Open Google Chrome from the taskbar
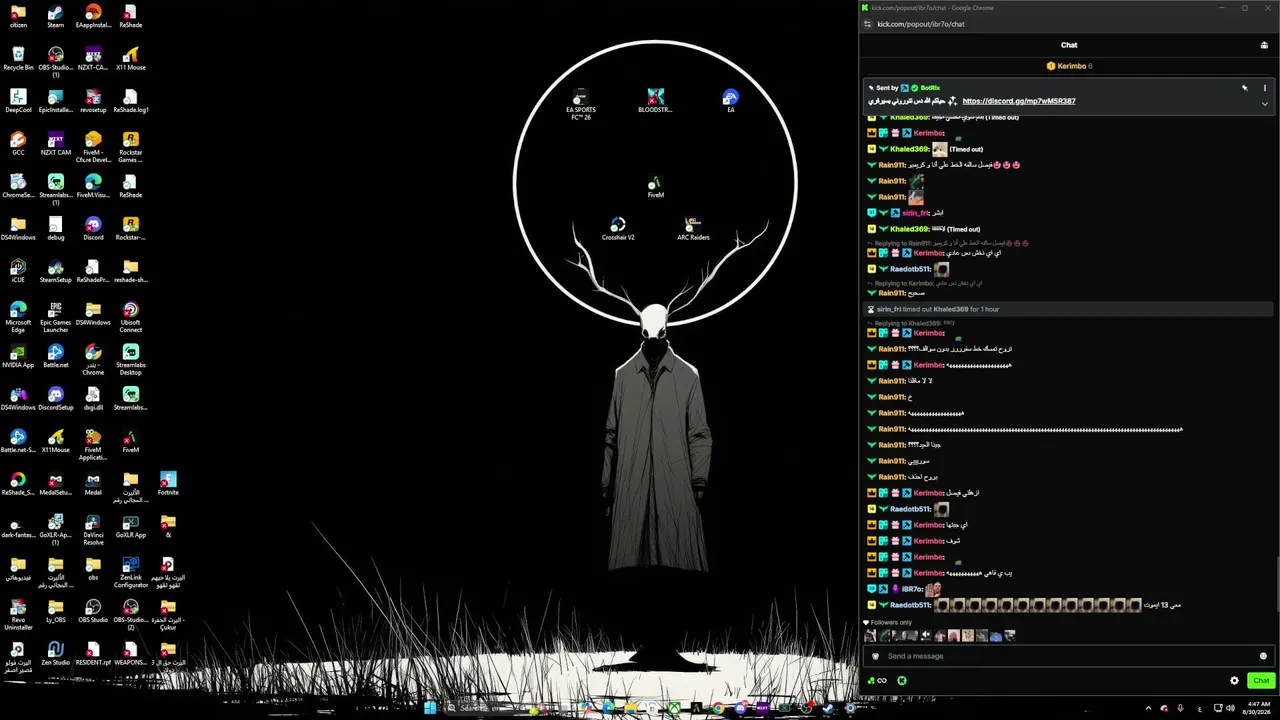 click(718, 708)
